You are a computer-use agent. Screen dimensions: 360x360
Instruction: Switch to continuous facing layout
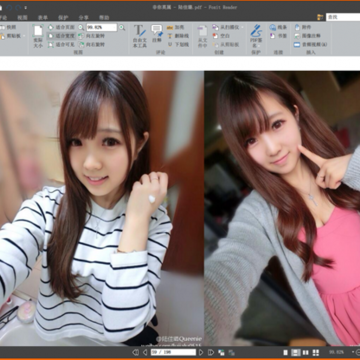pos(316,352)
